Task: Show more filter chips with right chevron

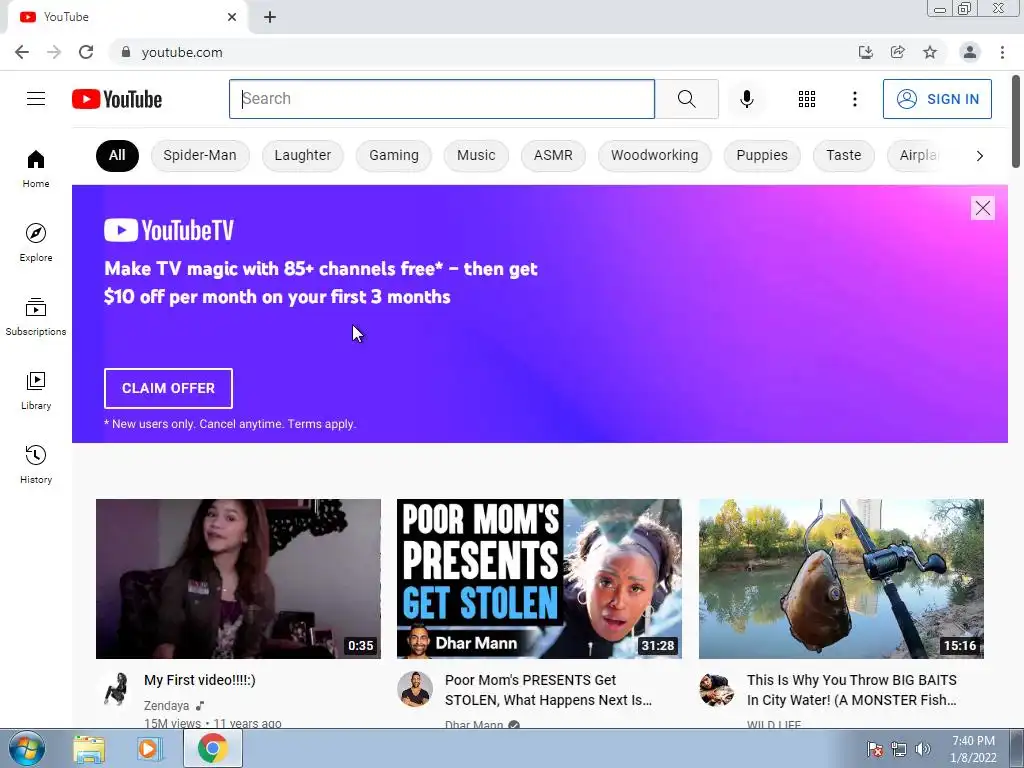Action: click(979, 155)
